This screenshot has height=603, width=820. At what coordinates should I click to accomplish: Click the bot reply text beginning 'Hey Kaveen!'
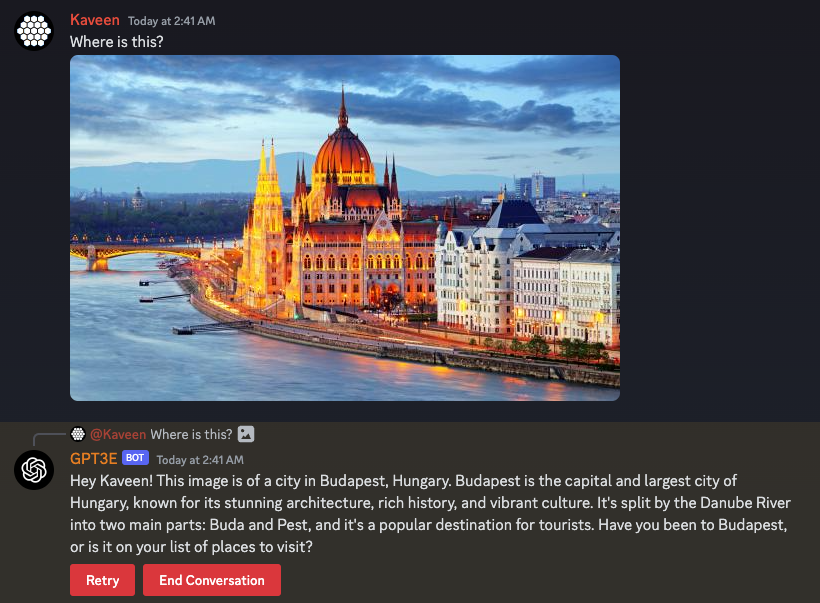pos(430,514)
